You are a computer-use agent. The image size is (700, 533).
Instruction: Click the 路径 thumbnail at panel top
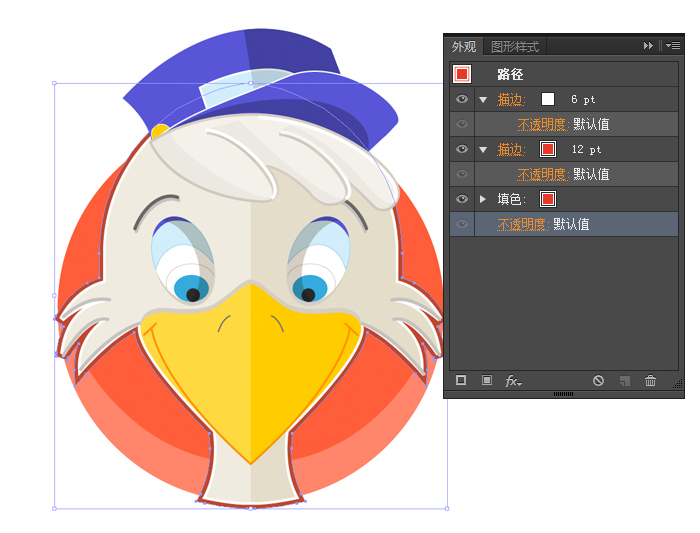pos(462,74)
